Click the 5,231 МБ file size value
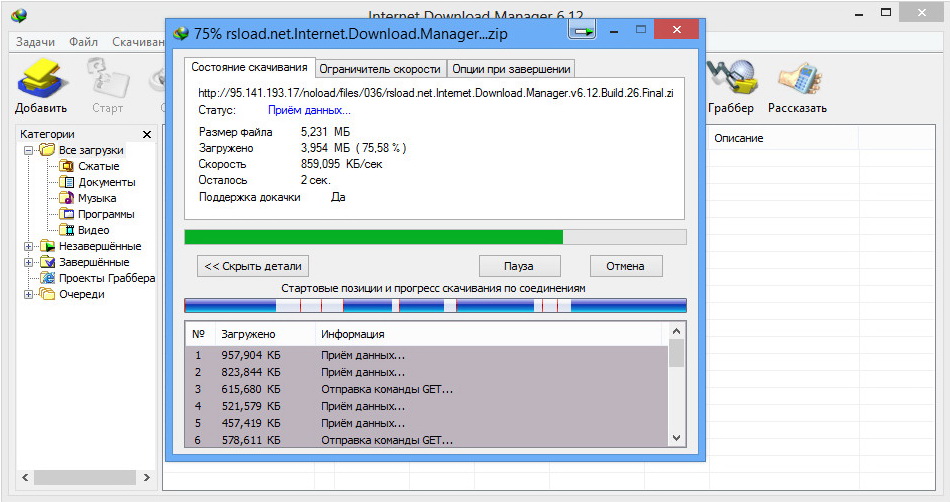This screenshot has width=950, height=502. pyautogui.click(x=325, y=132)
